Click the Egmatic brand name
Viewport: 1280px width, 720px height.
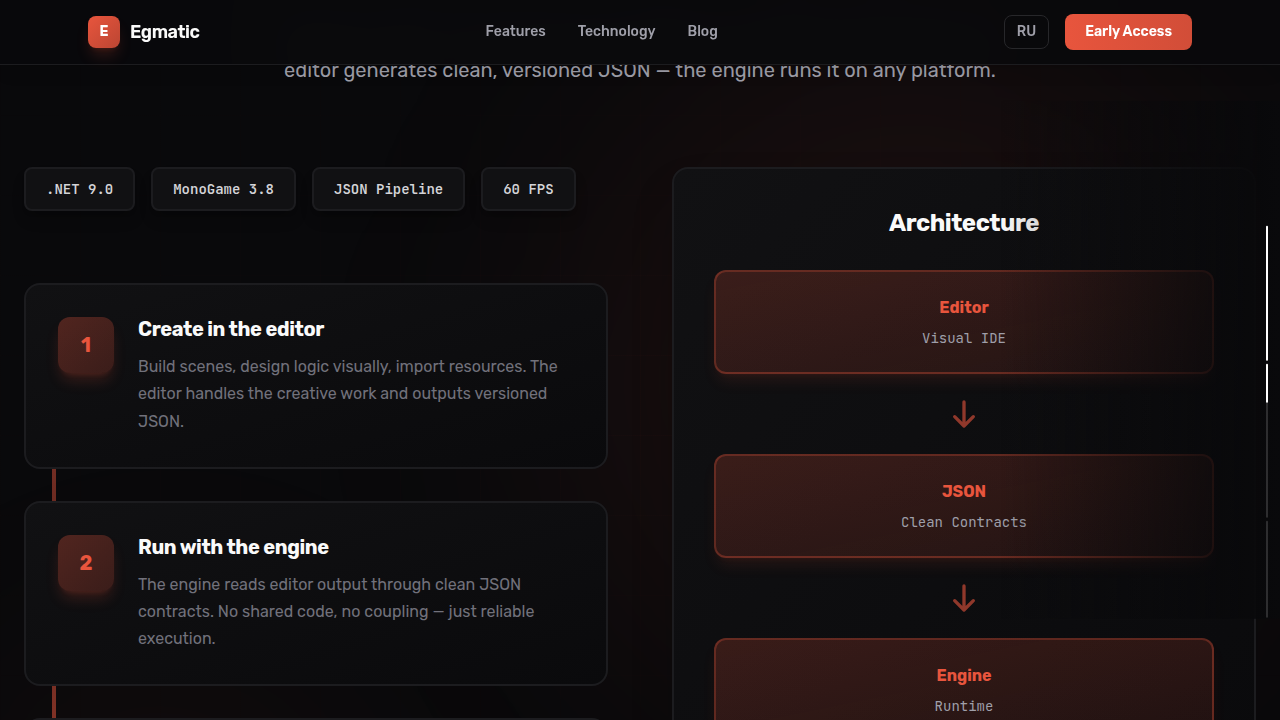pyautogui.click(x=165, y=32)
